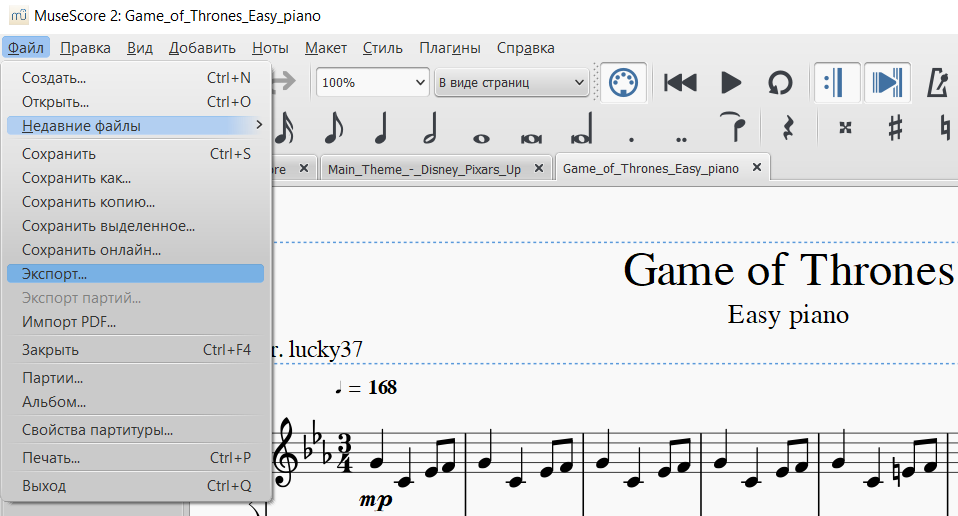Expand the recent files submenu

click(136, 126)
